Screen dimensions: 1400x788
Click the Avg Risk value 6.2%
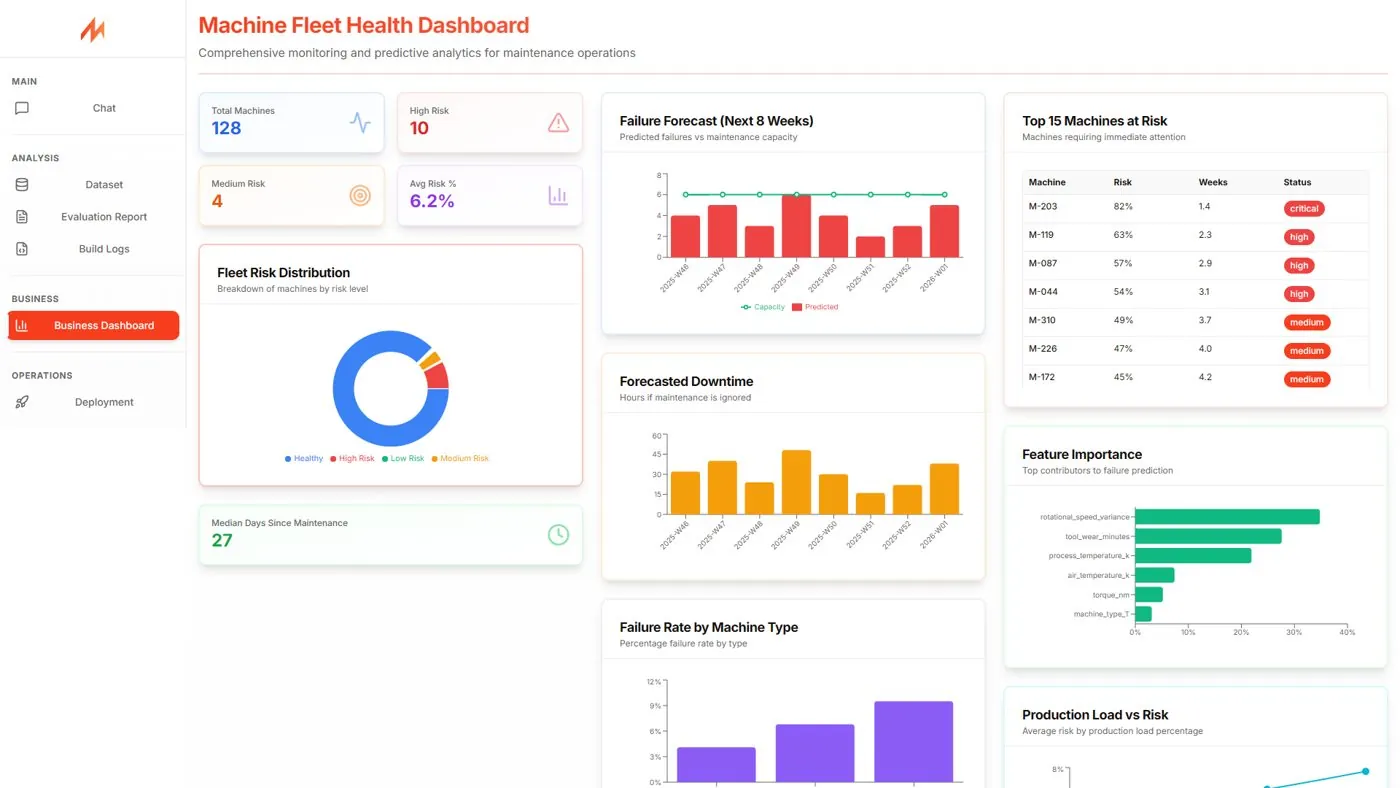432,201
